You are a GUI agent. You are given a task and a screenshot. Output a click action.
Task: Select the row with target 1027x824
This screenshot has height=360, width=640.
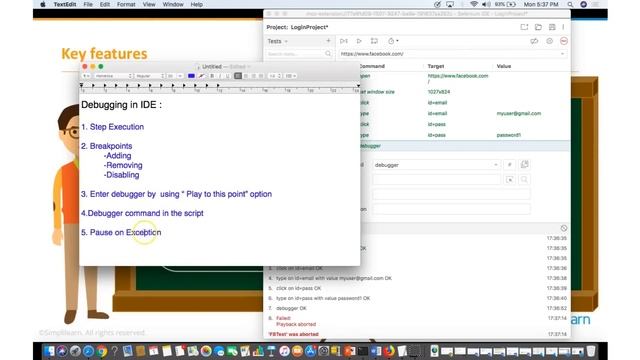click(x=464, y=92)
